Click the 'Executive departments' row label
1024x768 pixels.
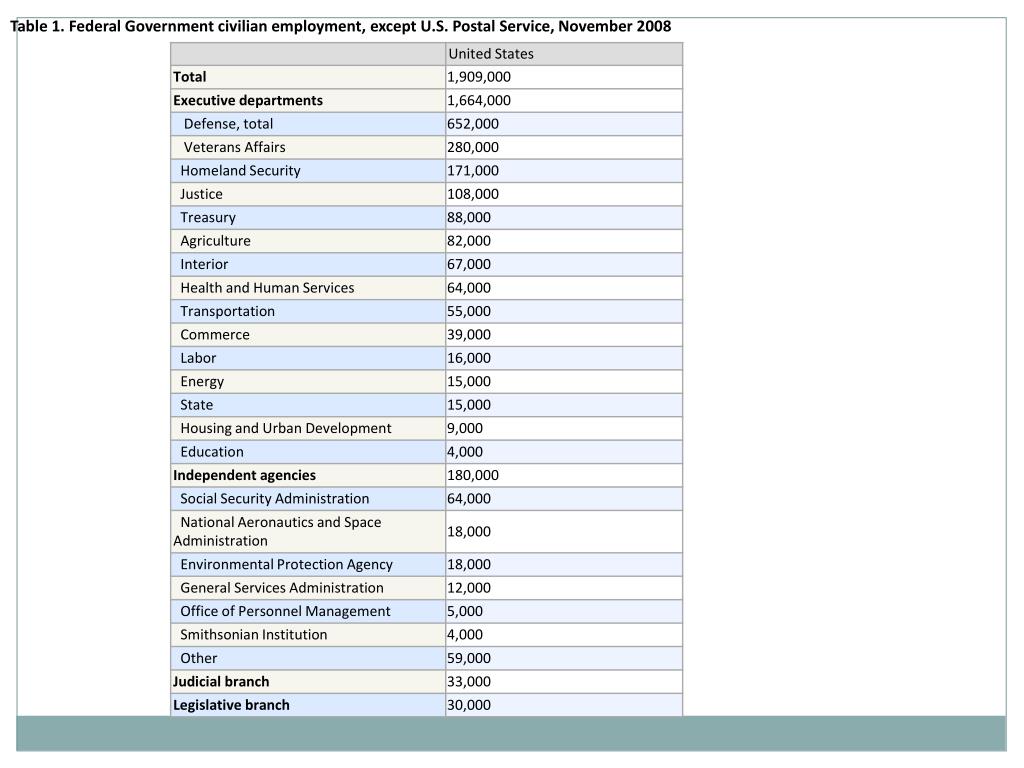248,101
